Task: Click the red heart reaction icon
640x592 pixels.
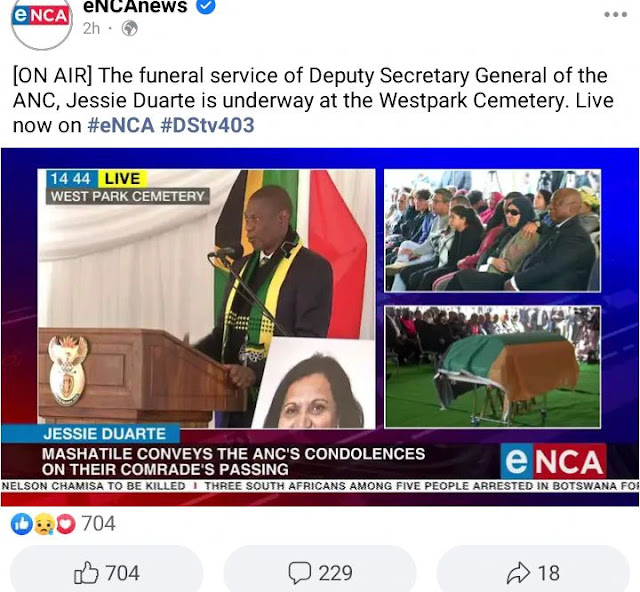Action: 65,524
